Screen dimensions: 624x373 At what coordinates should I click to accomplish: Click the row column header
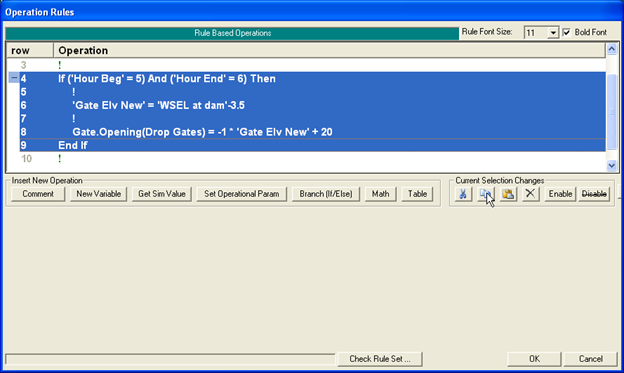pyautogui.click(x=31, y=51)
